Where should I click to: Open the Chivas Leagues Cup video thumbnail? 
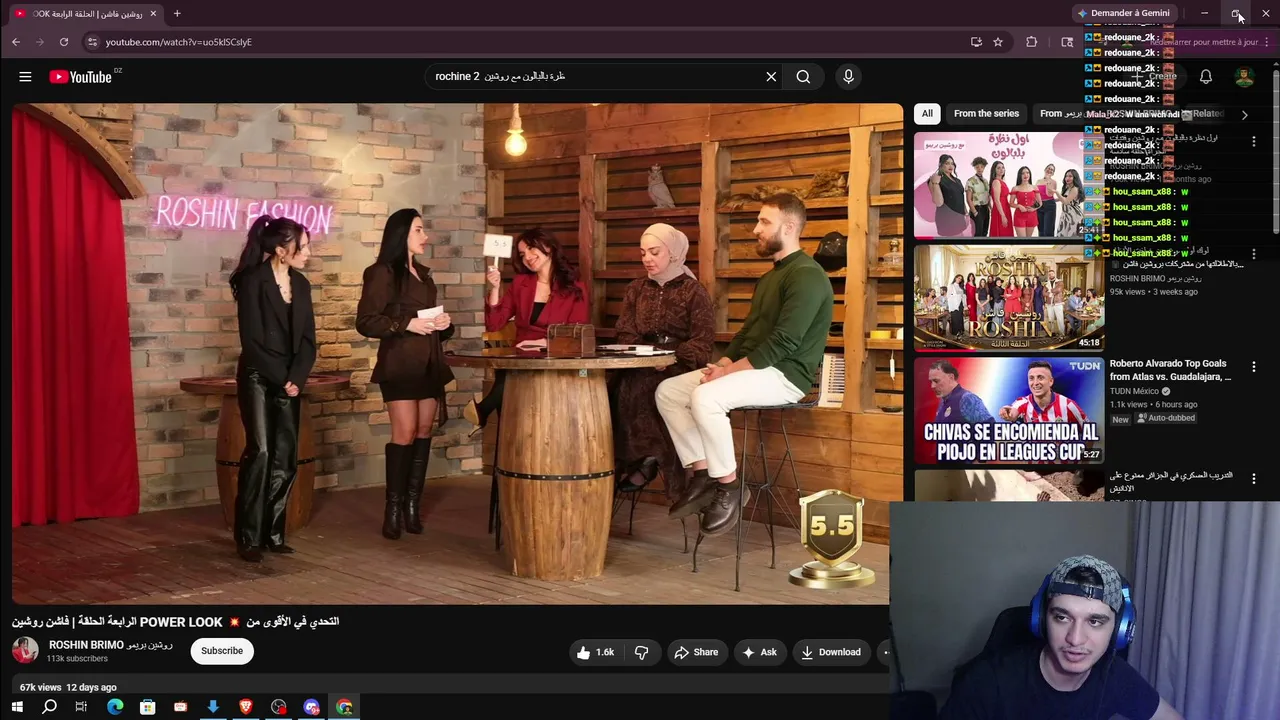(1009, 410)
